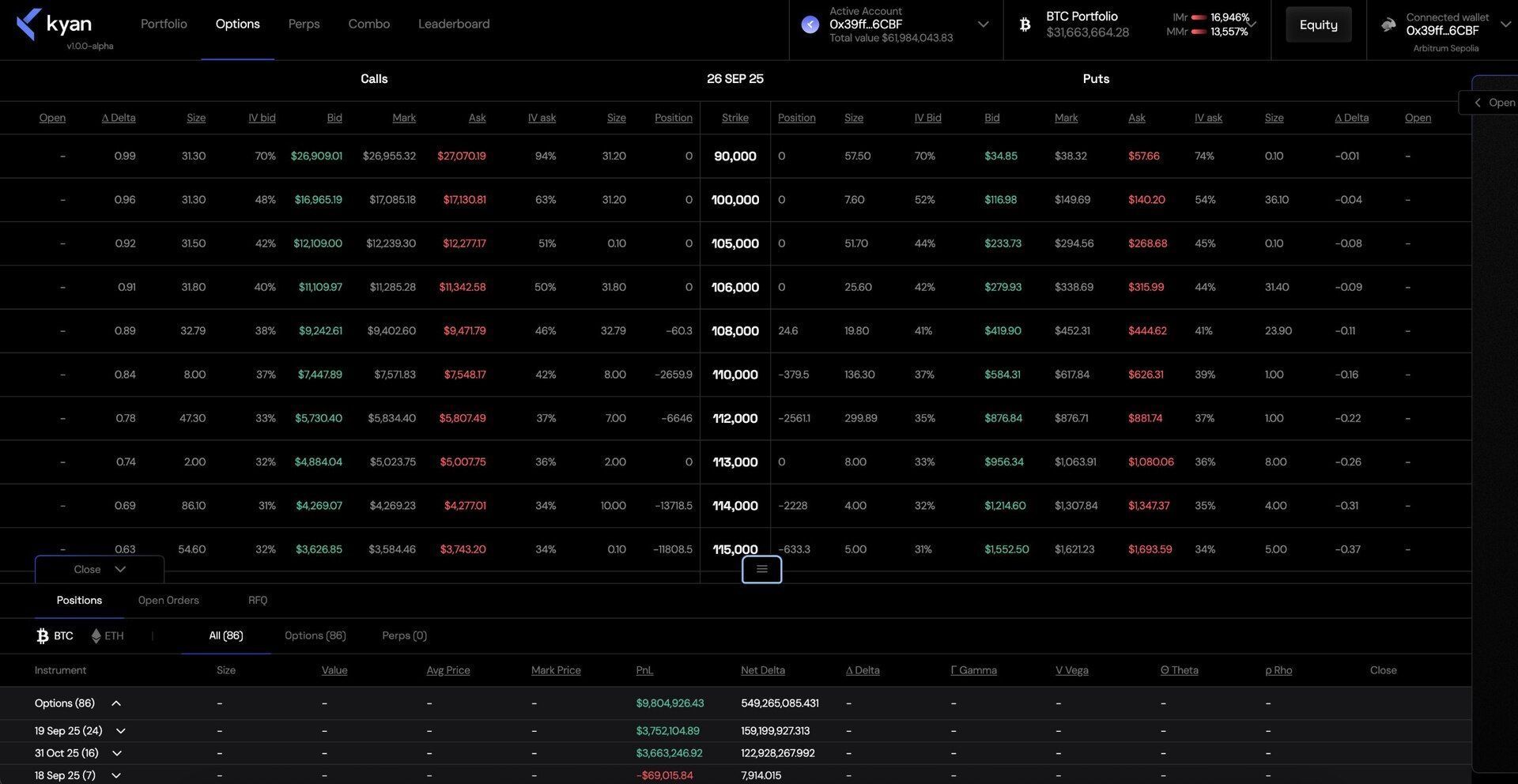
Task: Click the 100,000 strike cell
Action: [735, 200]
